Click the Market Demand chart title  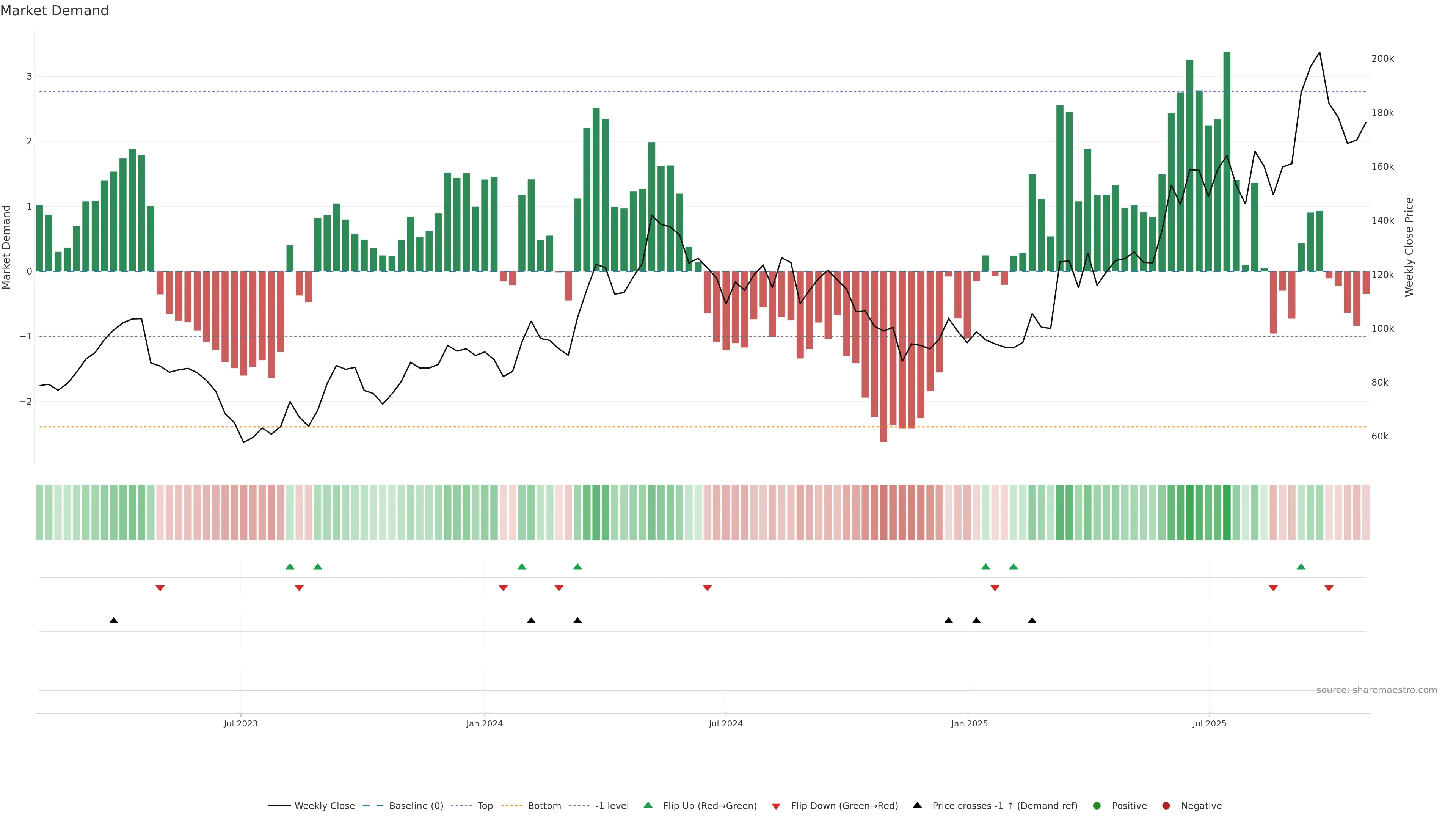coord(55,11)
